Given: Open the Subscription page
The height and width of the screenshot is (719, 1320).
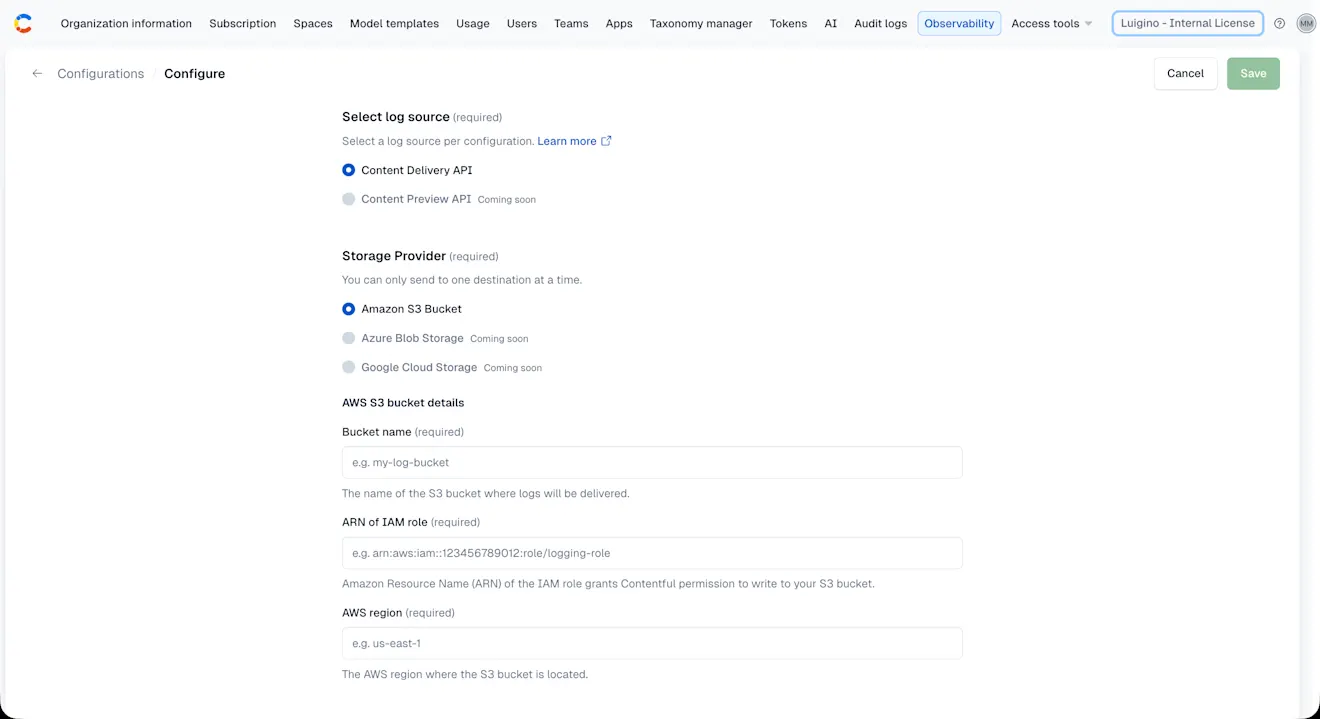Looking at the screenshot, I should coord(242,23).
